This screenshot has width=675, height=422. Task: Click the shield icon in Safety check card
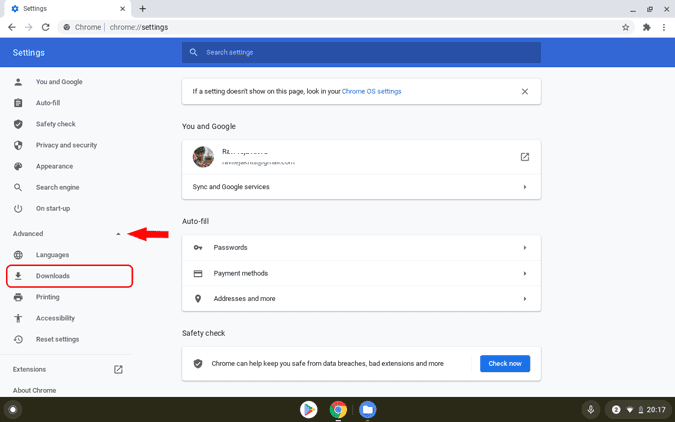[x=198, y=364]
